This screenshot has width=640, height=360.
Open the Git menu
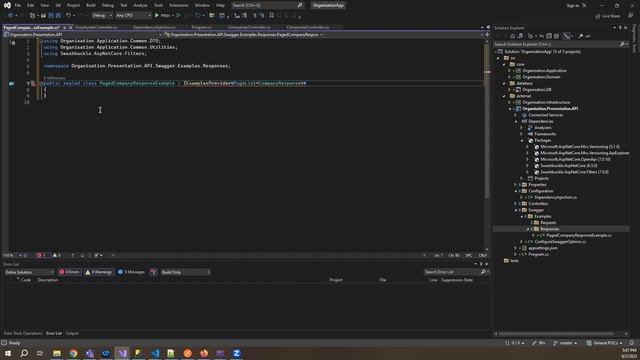pos(58,5)
